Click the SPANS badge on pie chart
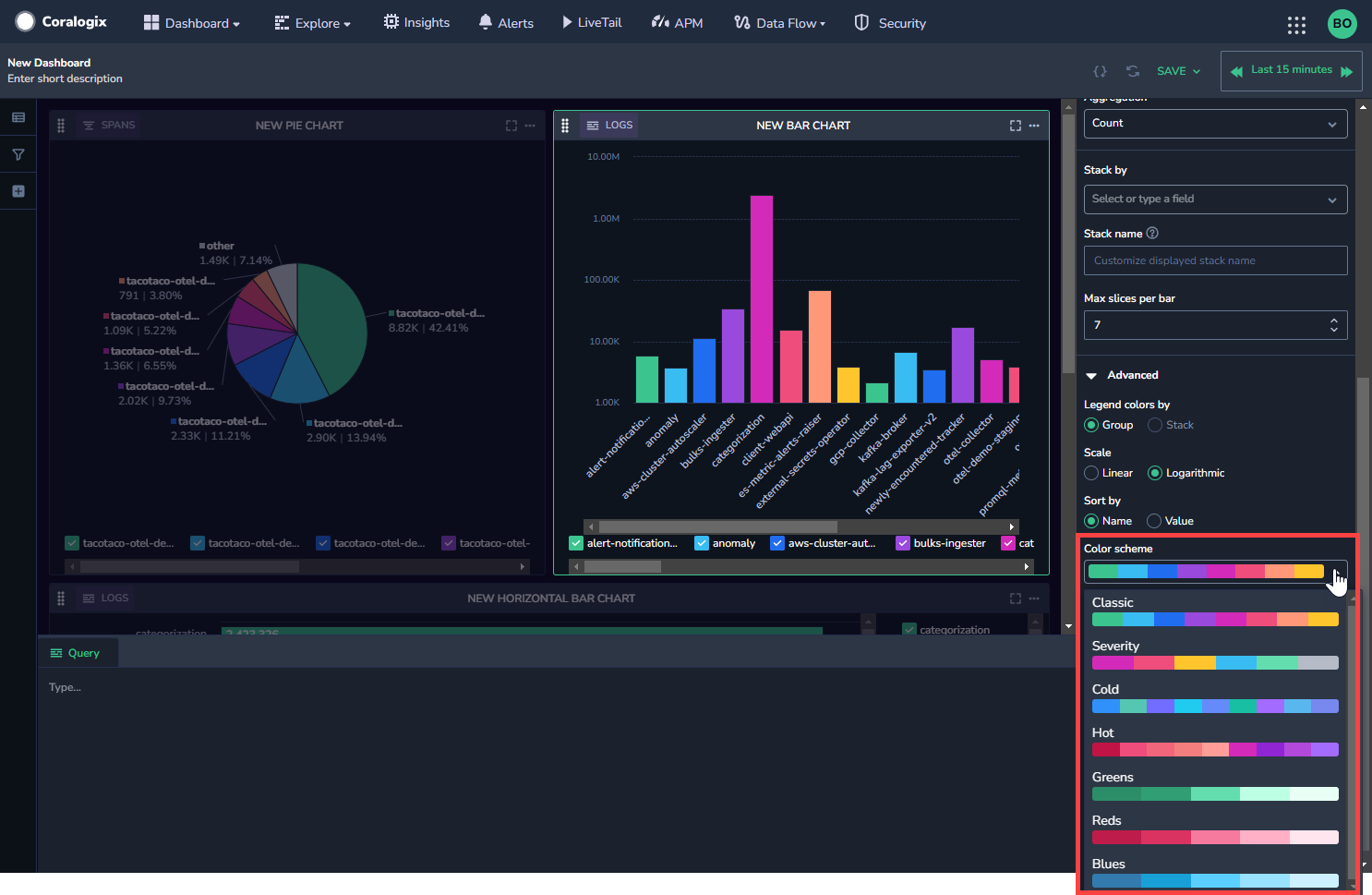The image size is (1372, 895). tap(109, 126)
